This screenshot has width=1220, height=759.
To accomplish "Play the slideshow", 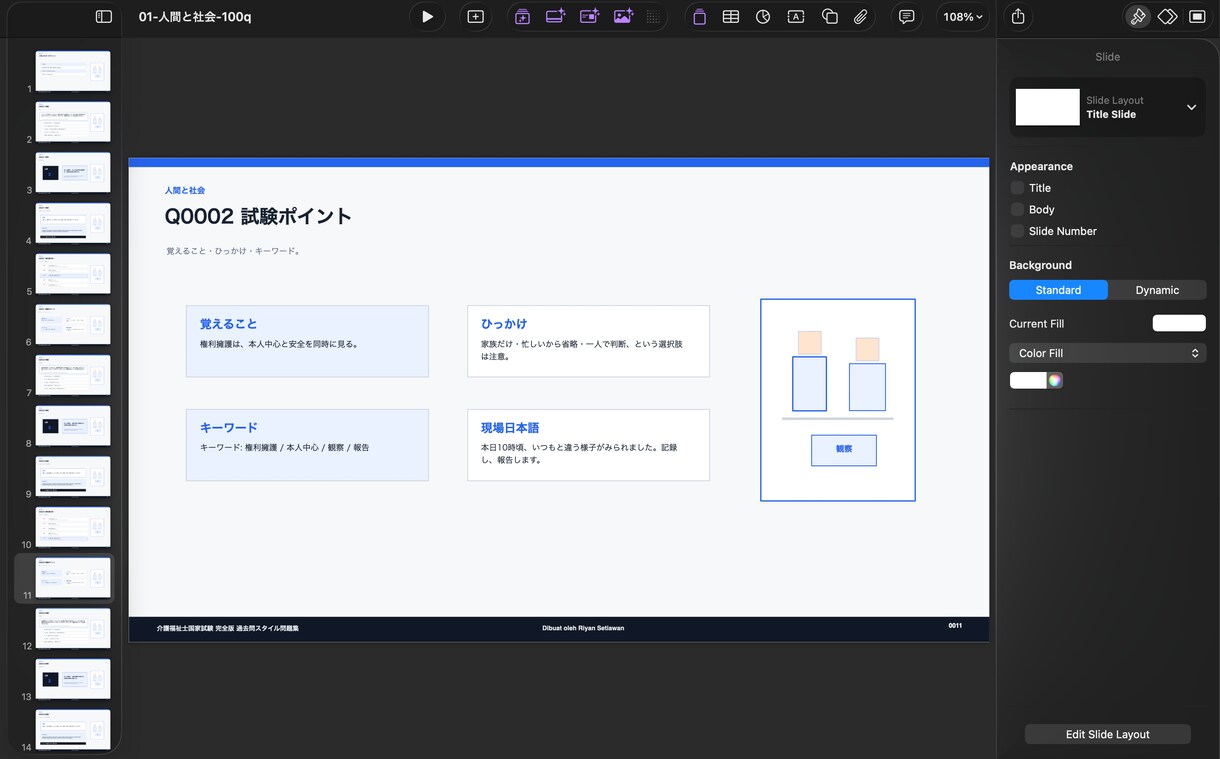I will [x=427, y=17].
